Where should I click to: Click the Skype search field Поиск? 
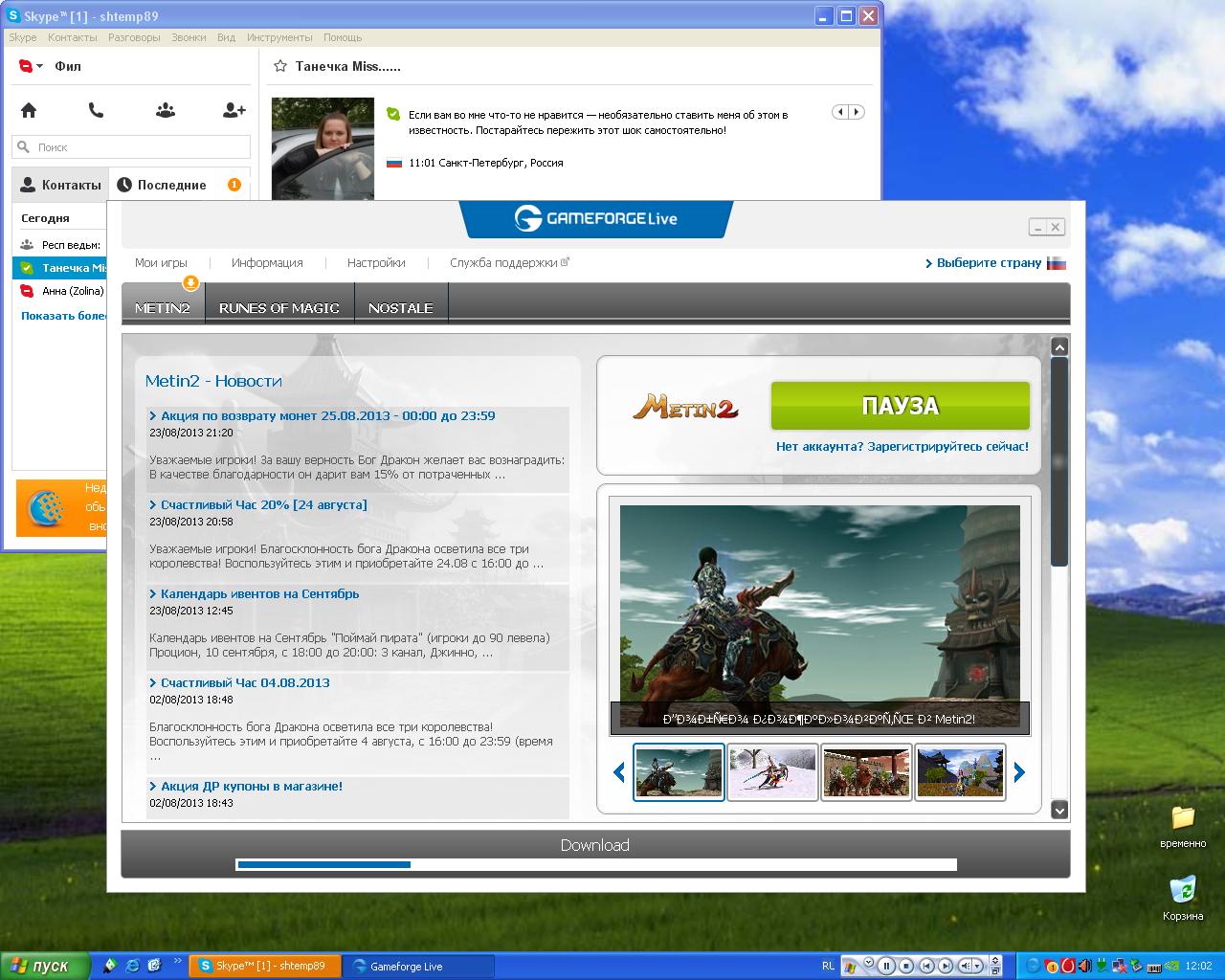coord(131,147)
